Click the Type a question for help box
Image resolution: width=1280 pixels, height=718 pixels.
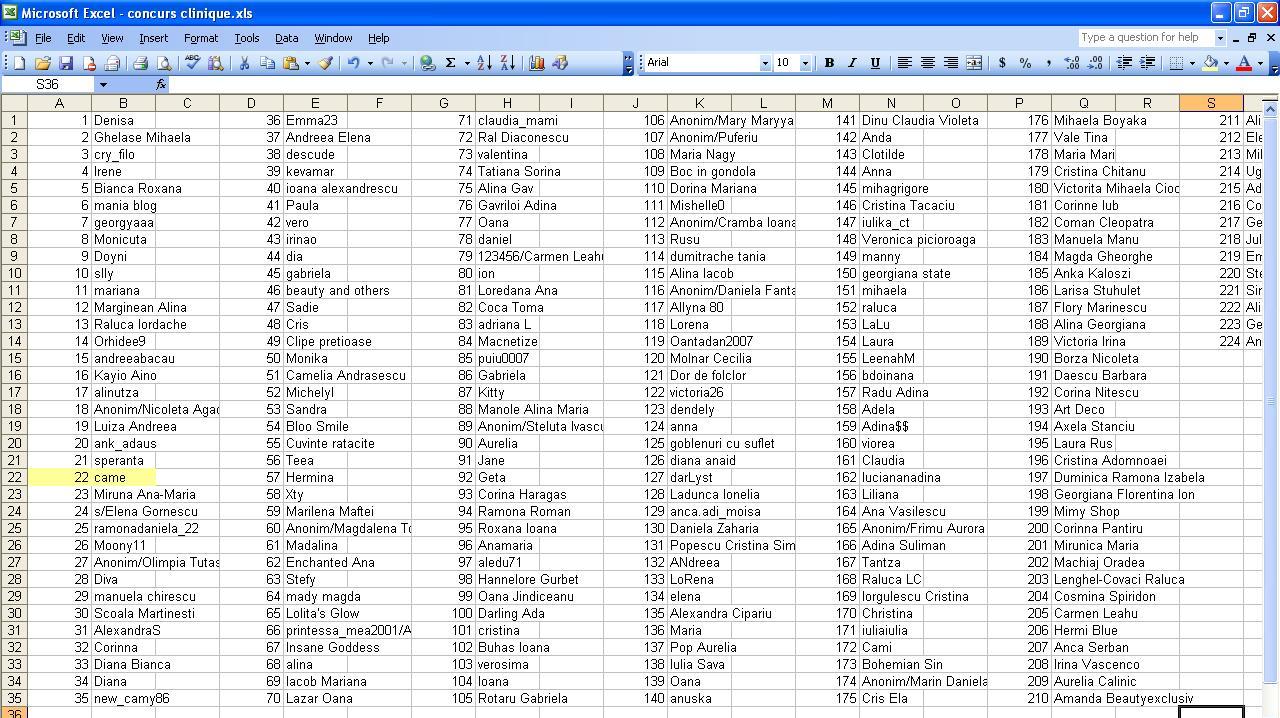point(1146,38)
